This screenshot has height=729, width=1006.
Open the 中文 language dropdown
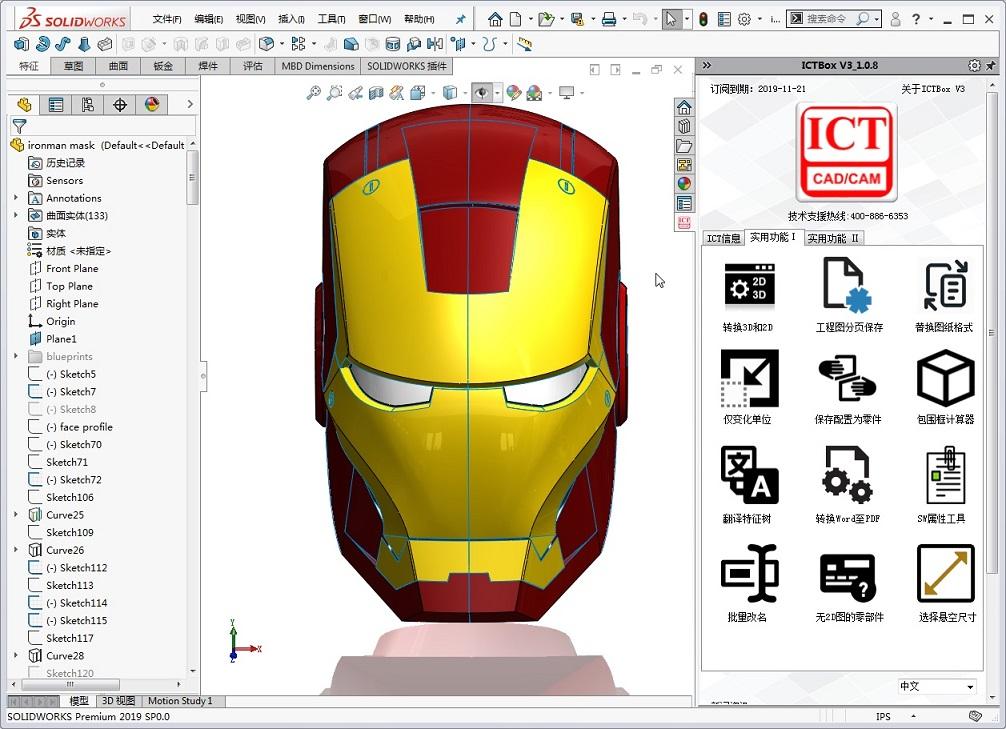tap(937, 687)
